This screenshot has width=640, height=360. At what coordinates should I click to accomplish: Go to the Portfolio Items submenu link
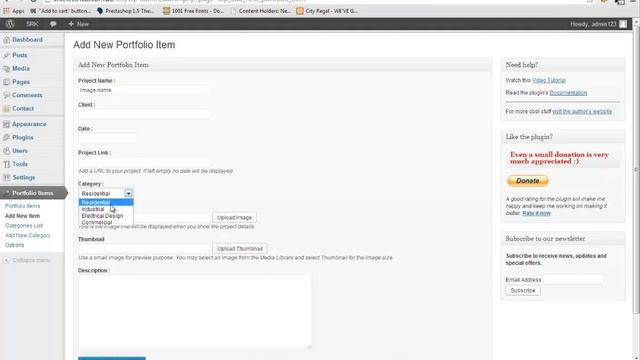(22, 206)
